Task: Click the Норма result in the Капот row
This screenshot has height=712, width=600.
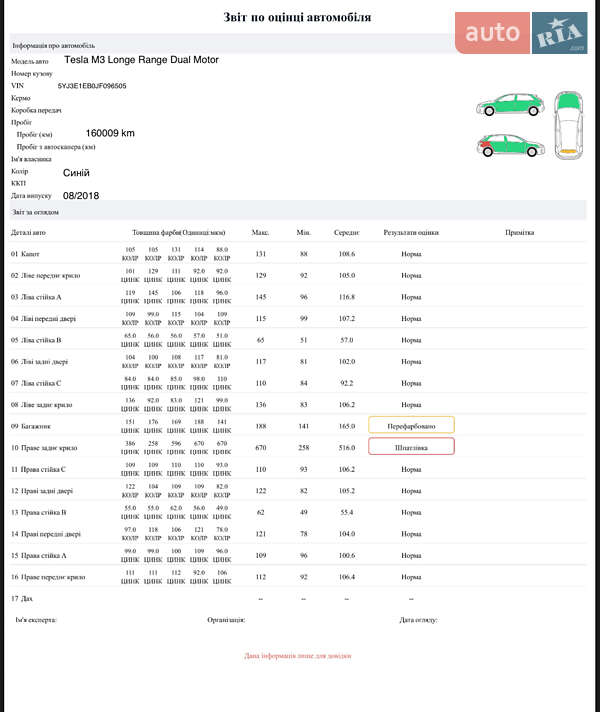Action: point(411,254)
